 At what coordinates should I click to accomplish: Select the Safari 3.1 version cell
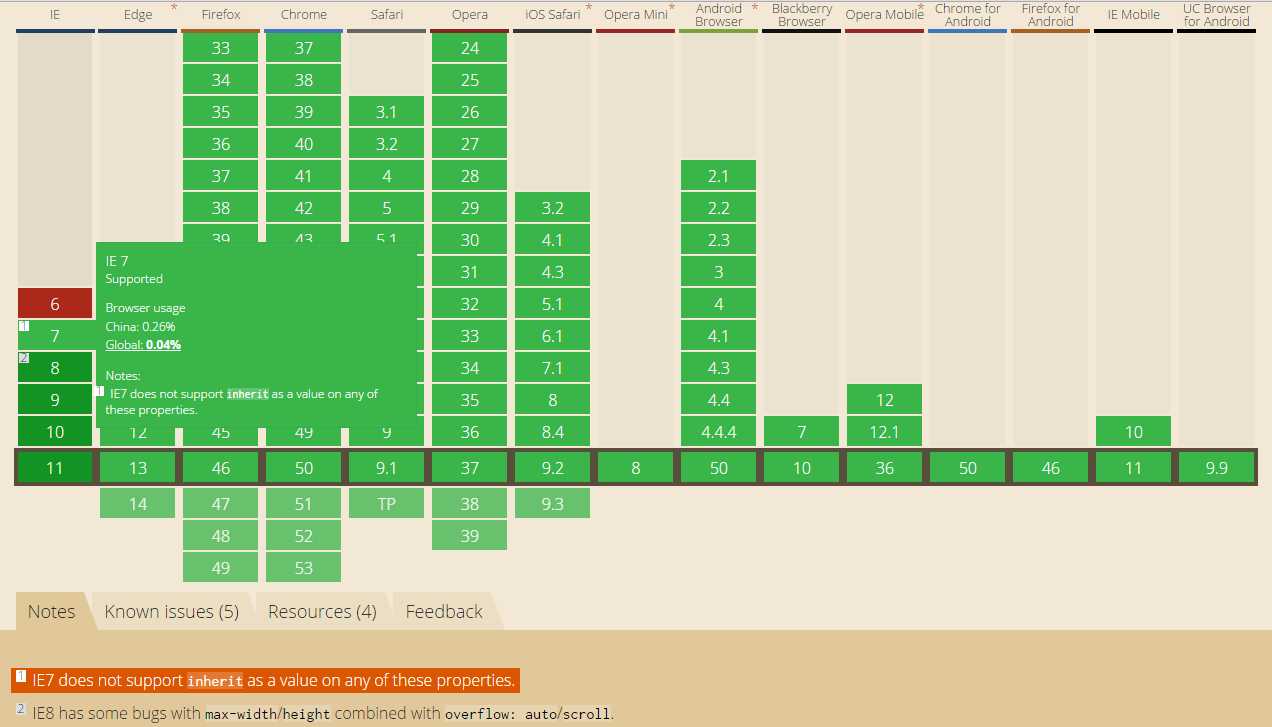[387, 112]
